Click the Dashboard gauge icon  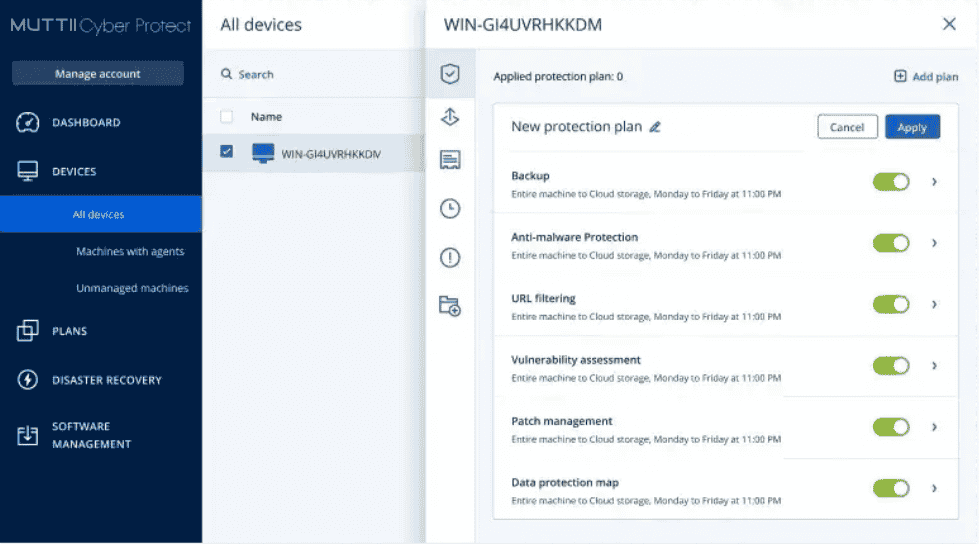28,123
